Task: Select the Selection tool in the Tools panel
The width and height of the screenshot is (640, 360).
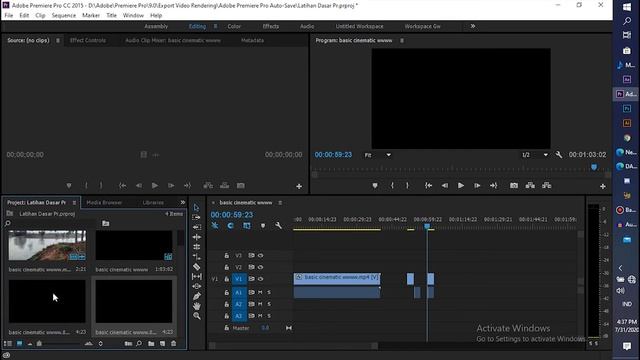Action: pyautogui.click(x=196, y=208)
